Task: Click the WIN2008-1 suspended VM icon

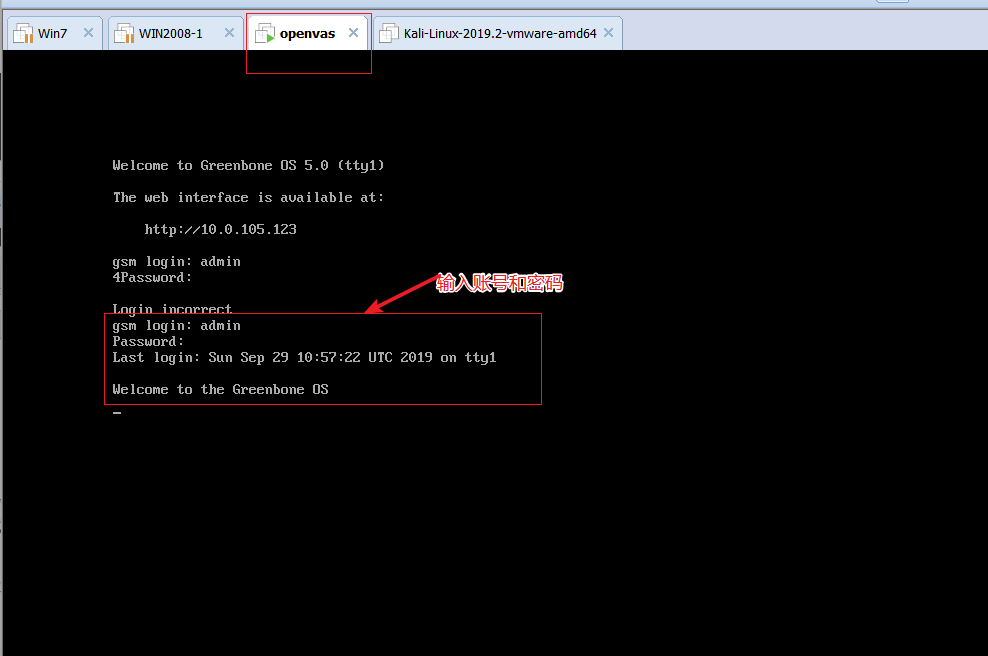Action: coord(124,33)
